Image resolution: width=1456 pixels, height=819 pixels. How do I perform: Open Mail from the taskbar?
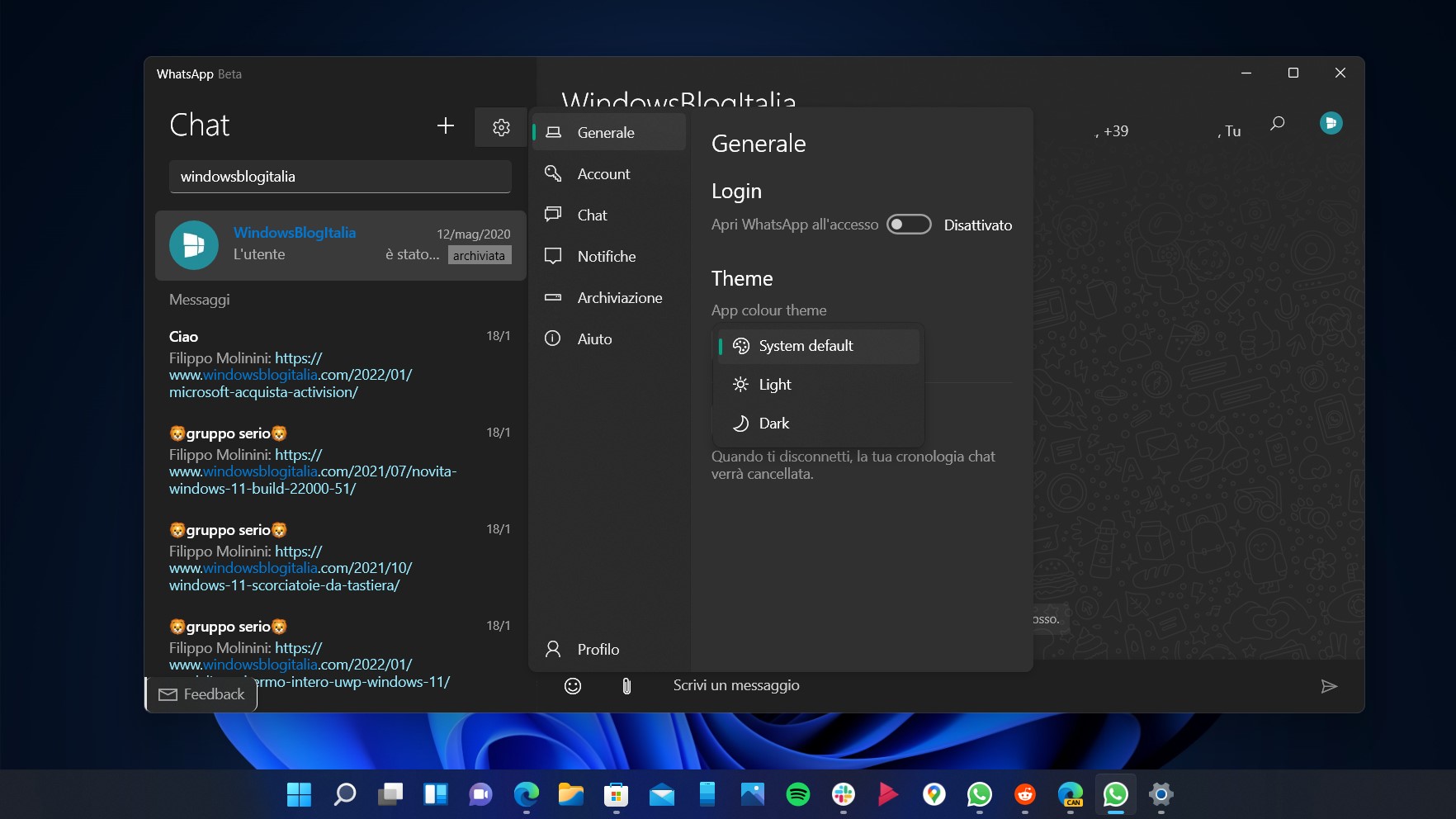[662, 795]
